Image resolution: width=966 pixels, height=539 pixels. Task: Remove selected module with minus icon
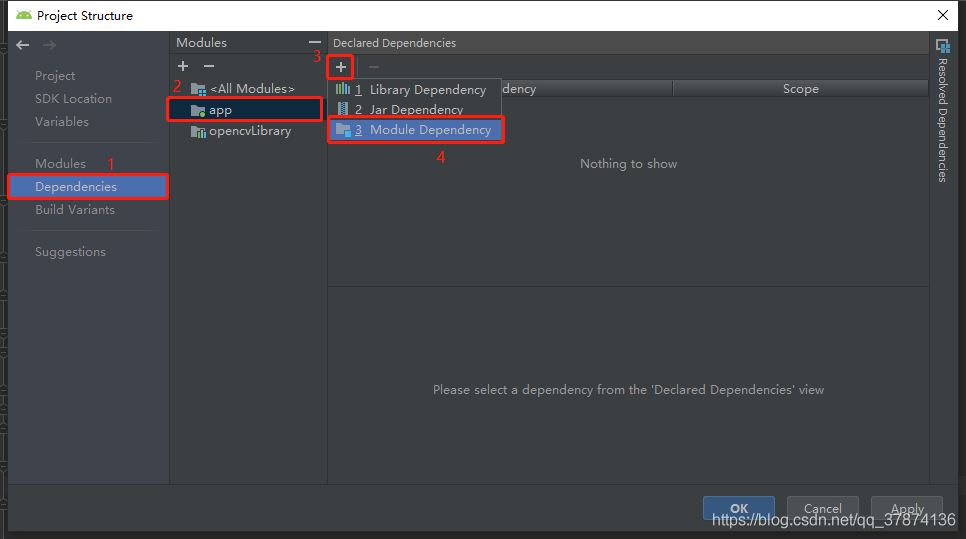pos(209,66)
